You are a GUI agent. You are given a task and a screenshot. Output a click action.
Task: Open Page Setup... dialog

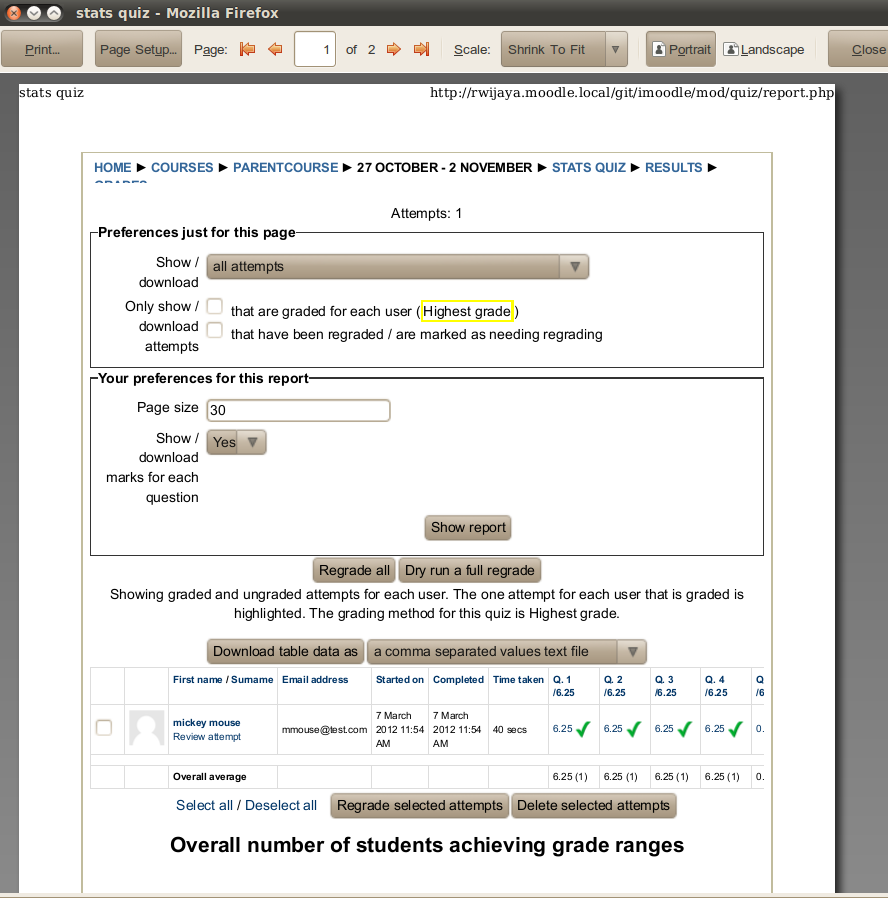138,49
